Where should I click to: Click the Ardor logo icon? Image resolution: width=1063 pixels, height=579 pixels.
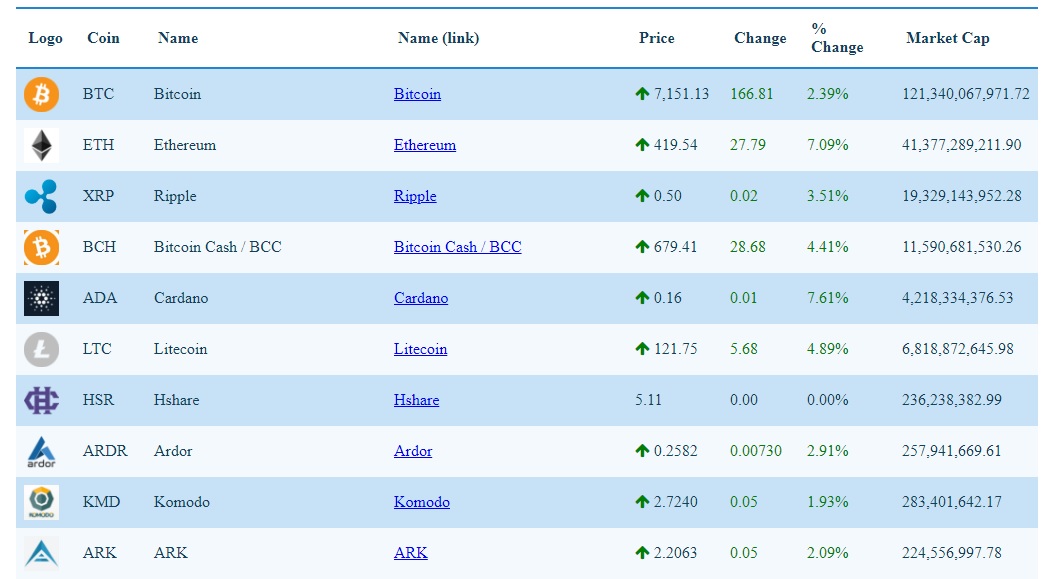pos(41,452)
